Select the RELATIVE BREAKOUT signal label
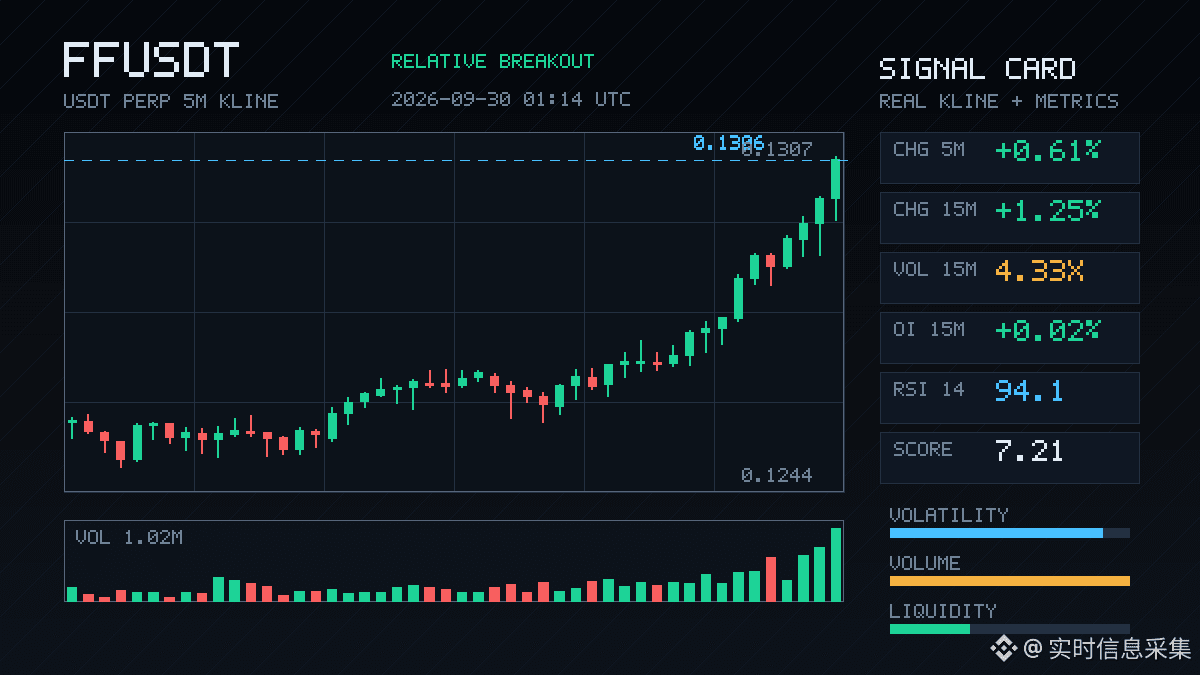1200x675 pixels. [492, 61]
